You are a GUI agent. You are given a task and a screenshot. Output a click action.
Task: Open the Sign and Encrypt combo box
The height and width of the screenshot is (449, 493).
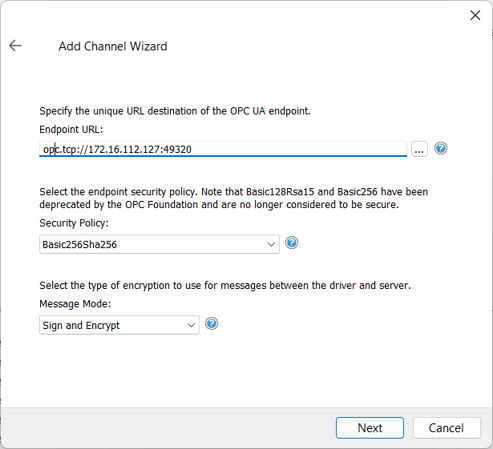(x=119, y=325)
